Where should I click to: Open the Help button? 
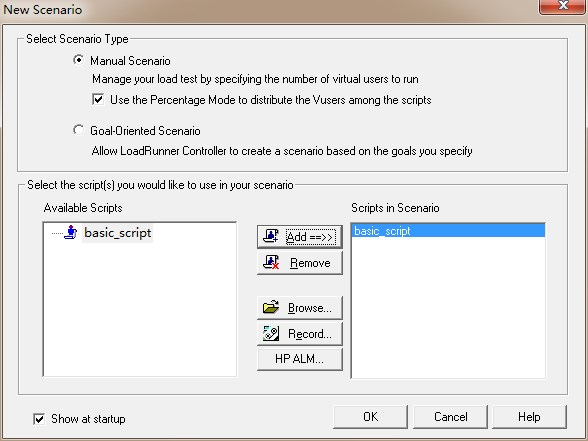point(529,417)
